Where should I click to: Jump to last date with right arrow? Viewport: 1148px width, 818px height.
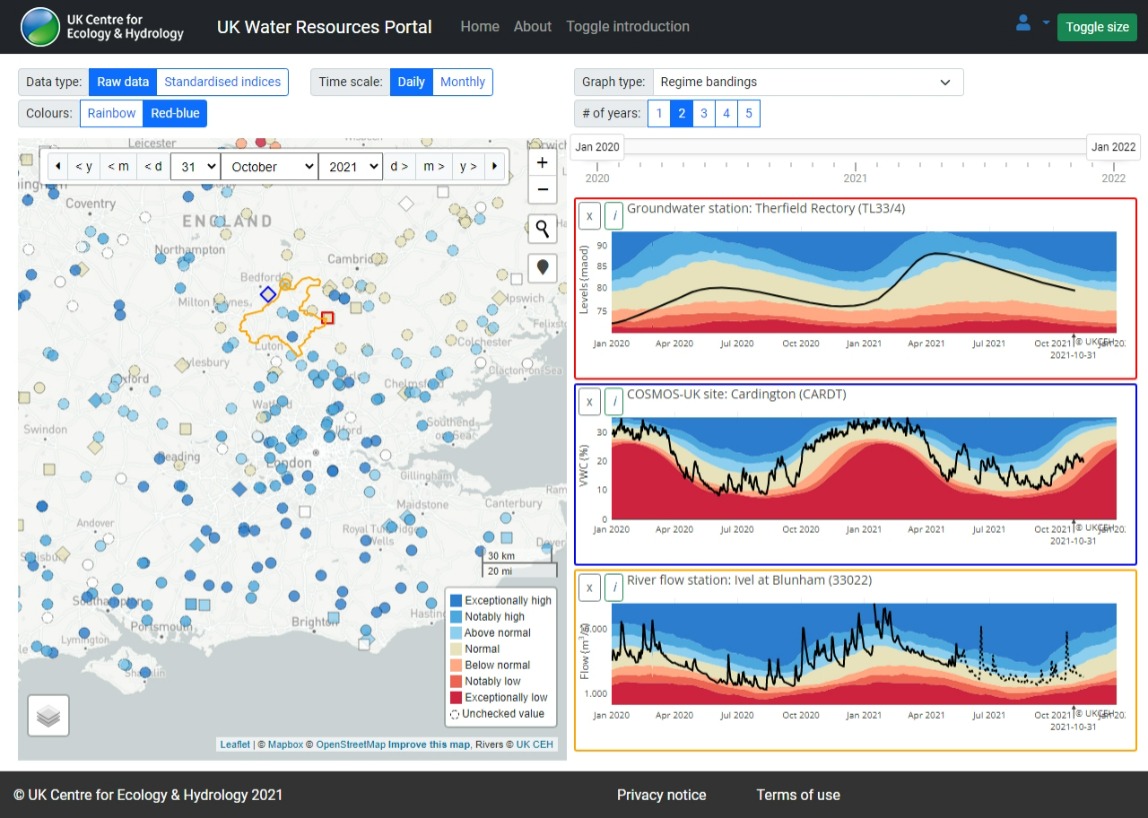[495, 166]
